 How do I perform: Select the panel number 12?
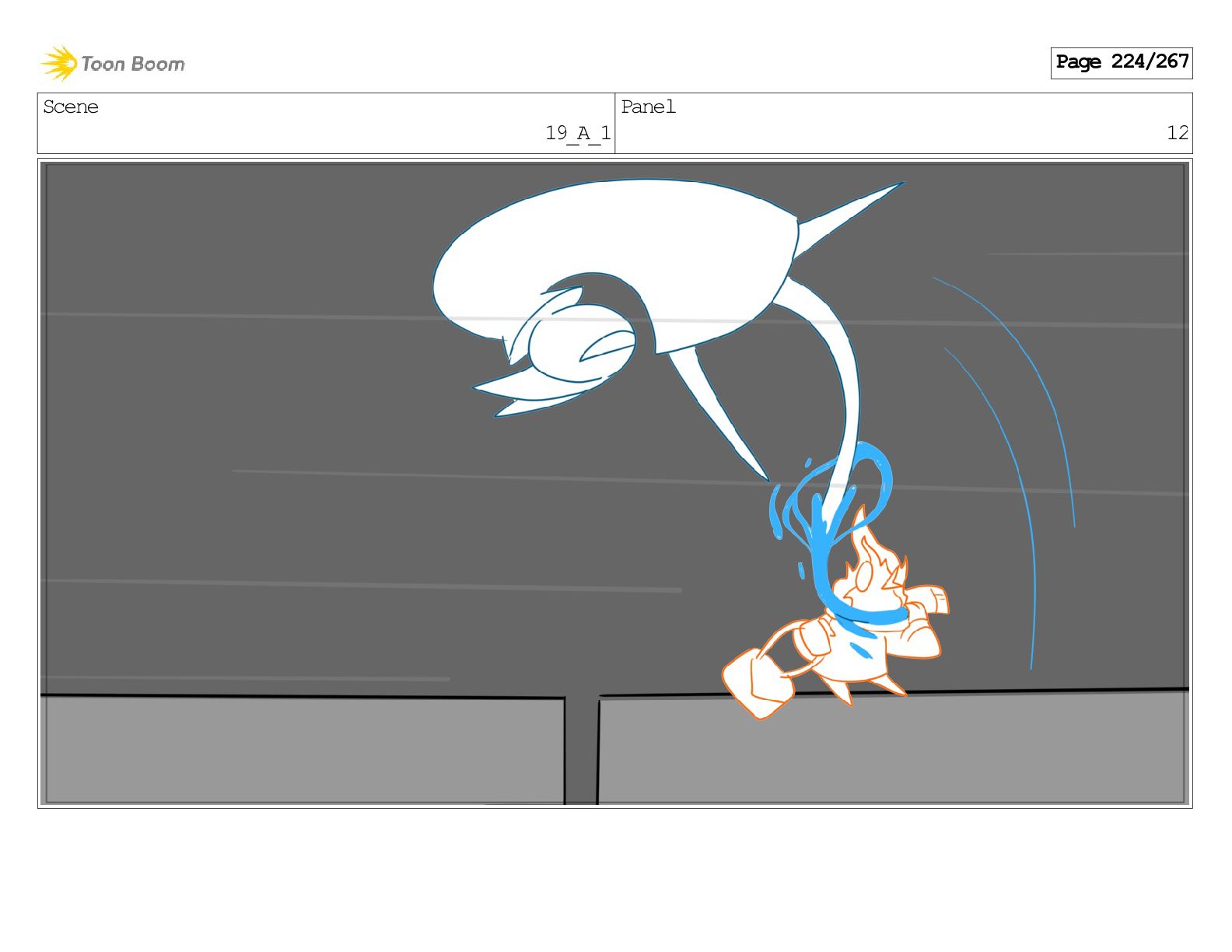click(x=1178, y=133)
